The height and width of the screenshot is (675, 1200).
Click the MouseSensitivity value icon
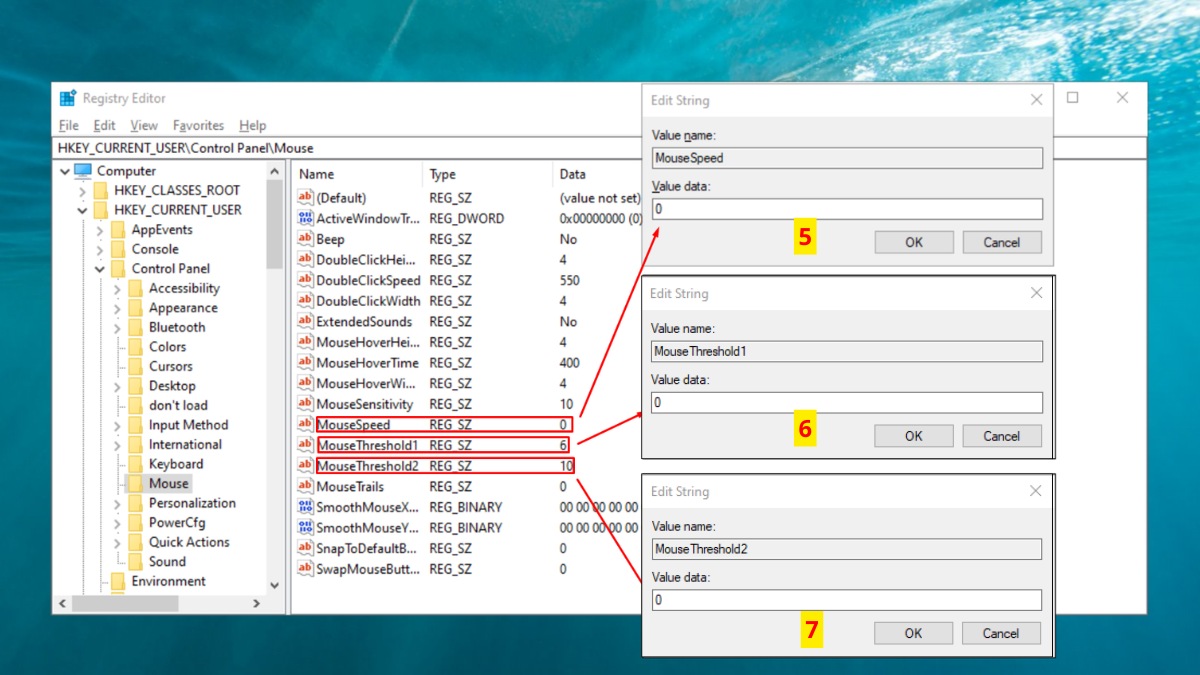[x=306, y=404]
